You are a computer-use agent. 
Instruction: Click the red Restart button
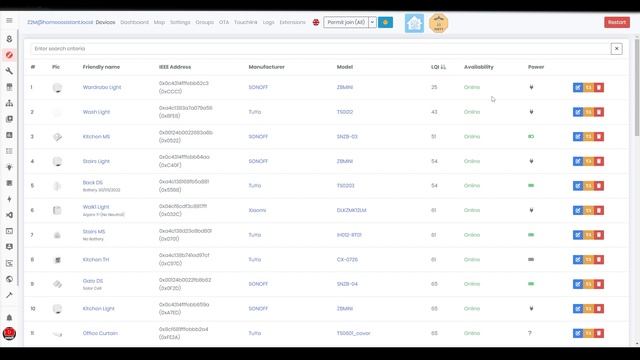(x=617, y=22)
